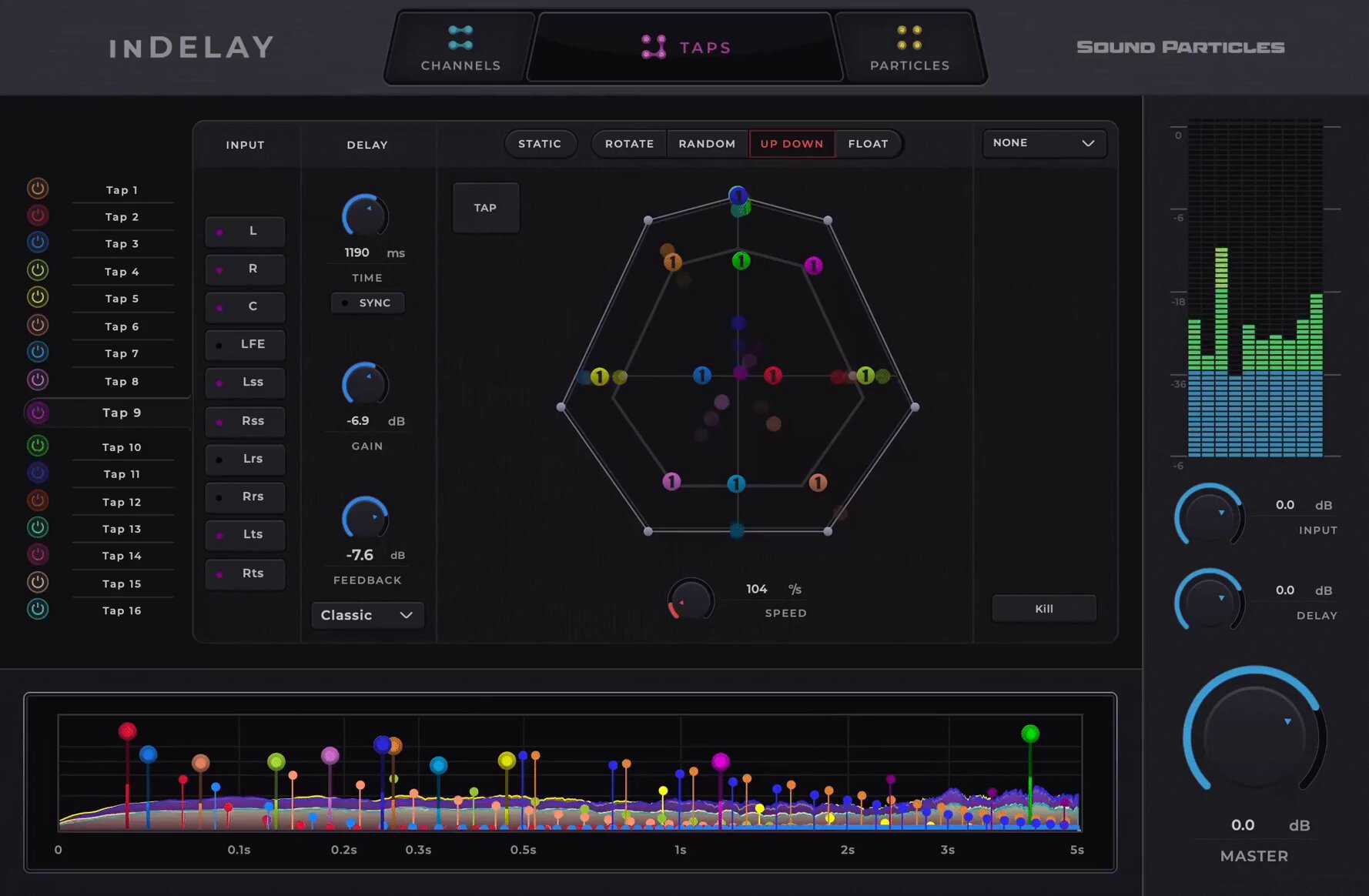Toggle the LFE input channel

tap(245, 344)
